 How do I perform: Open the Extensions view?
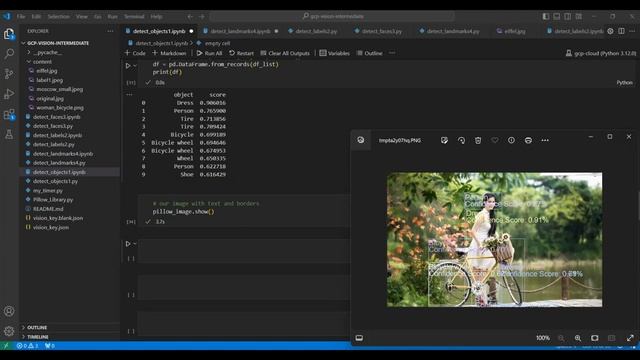pyautogui.click(x=9, y=115)
